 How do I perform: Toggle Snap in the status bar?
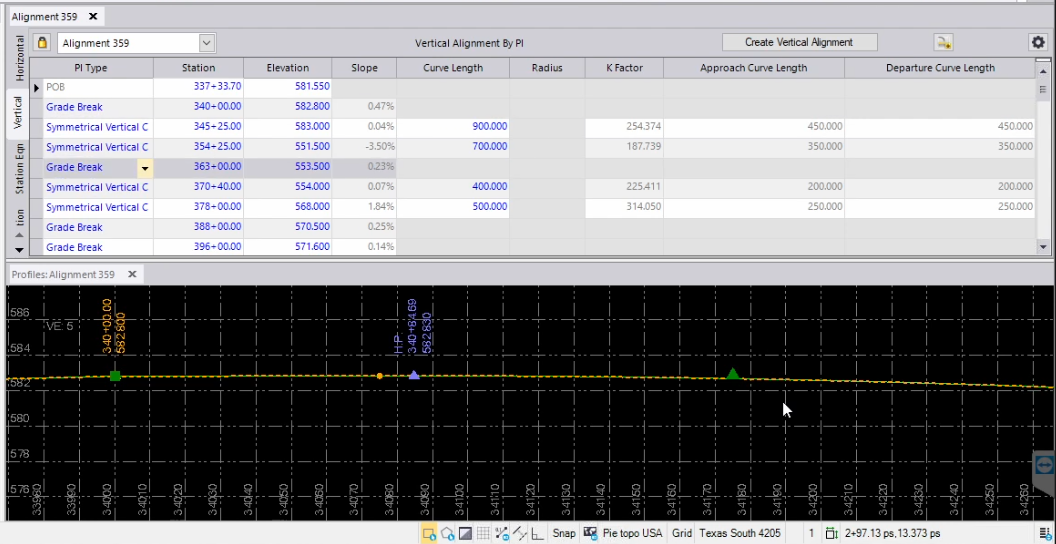tap(564, 533)
